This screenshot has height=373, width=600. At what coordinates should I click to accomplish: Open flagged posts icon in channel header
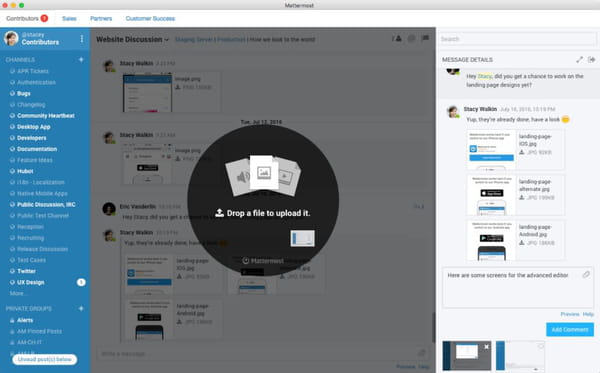coord(425,38)
